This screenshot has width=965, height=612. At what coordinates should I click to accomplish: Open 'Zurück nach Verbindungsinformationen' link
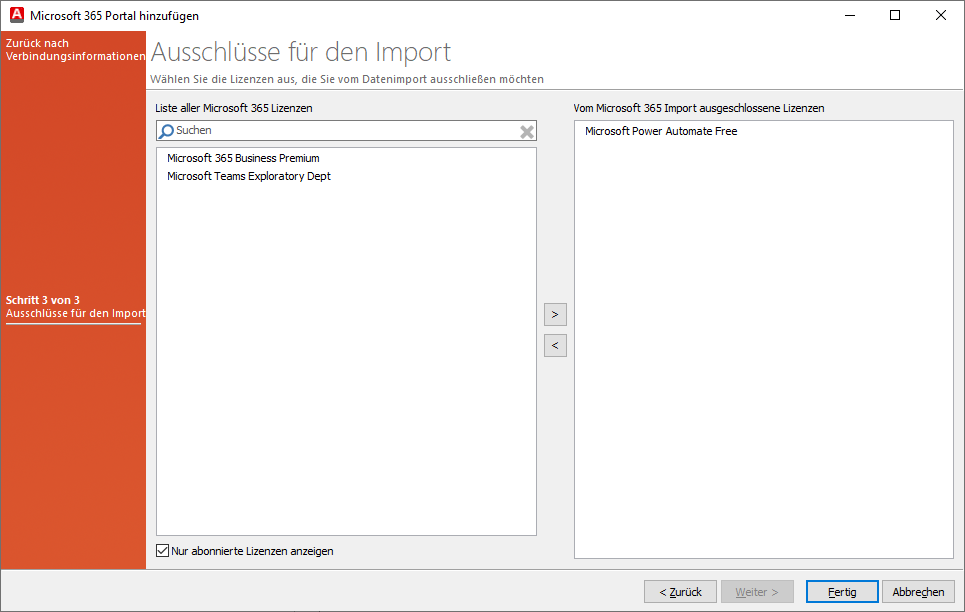pos(70,49)
